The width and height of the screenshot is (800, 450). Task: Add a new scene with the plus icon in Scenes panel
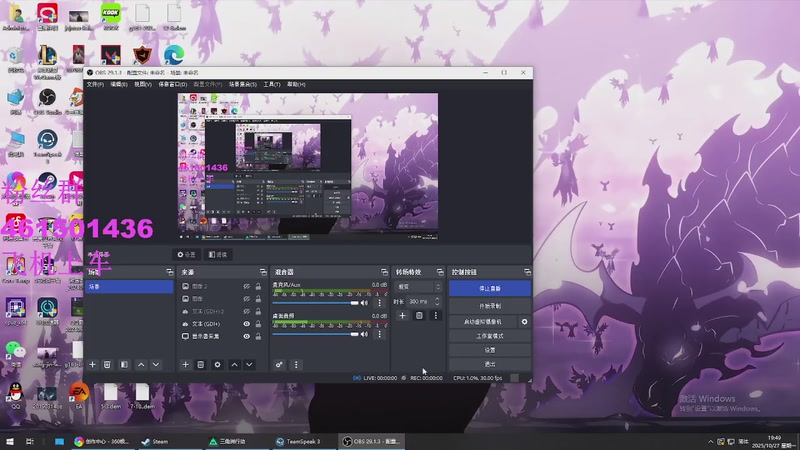pyautogui.click(x=92, y=364)
